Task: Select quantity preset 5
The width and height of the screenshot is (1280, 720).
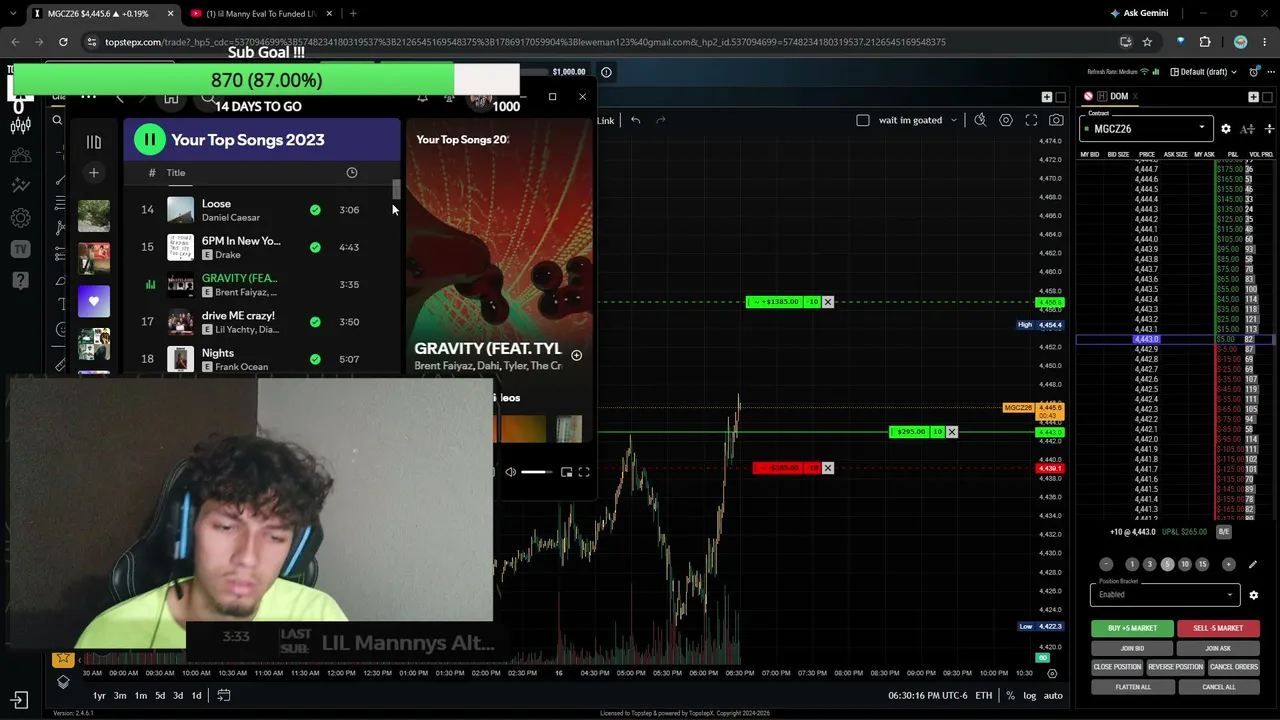Action: tap(1167, 564)
